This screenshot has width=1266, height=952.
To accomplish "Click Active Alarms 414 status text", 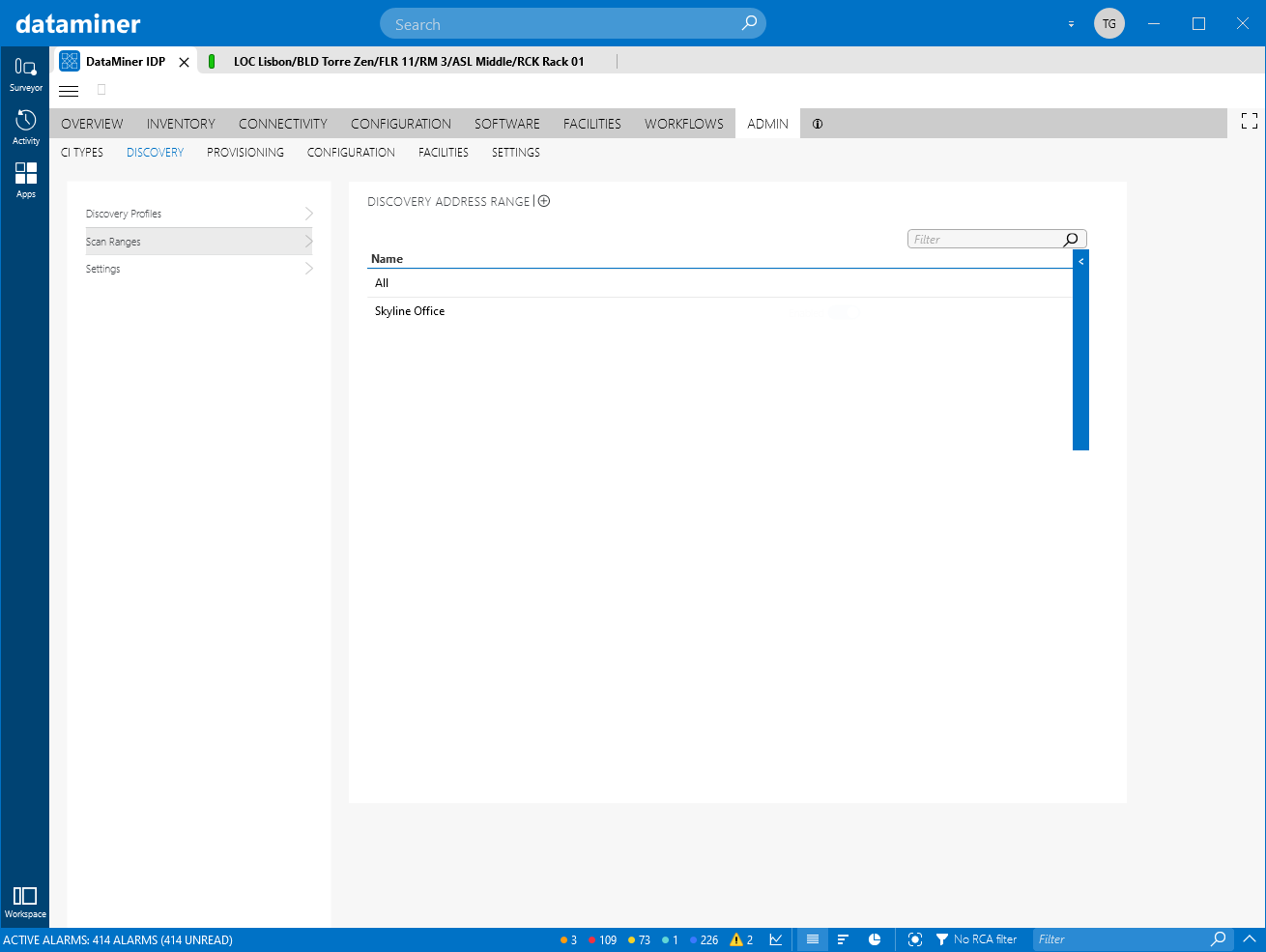I will pos(118,939).
